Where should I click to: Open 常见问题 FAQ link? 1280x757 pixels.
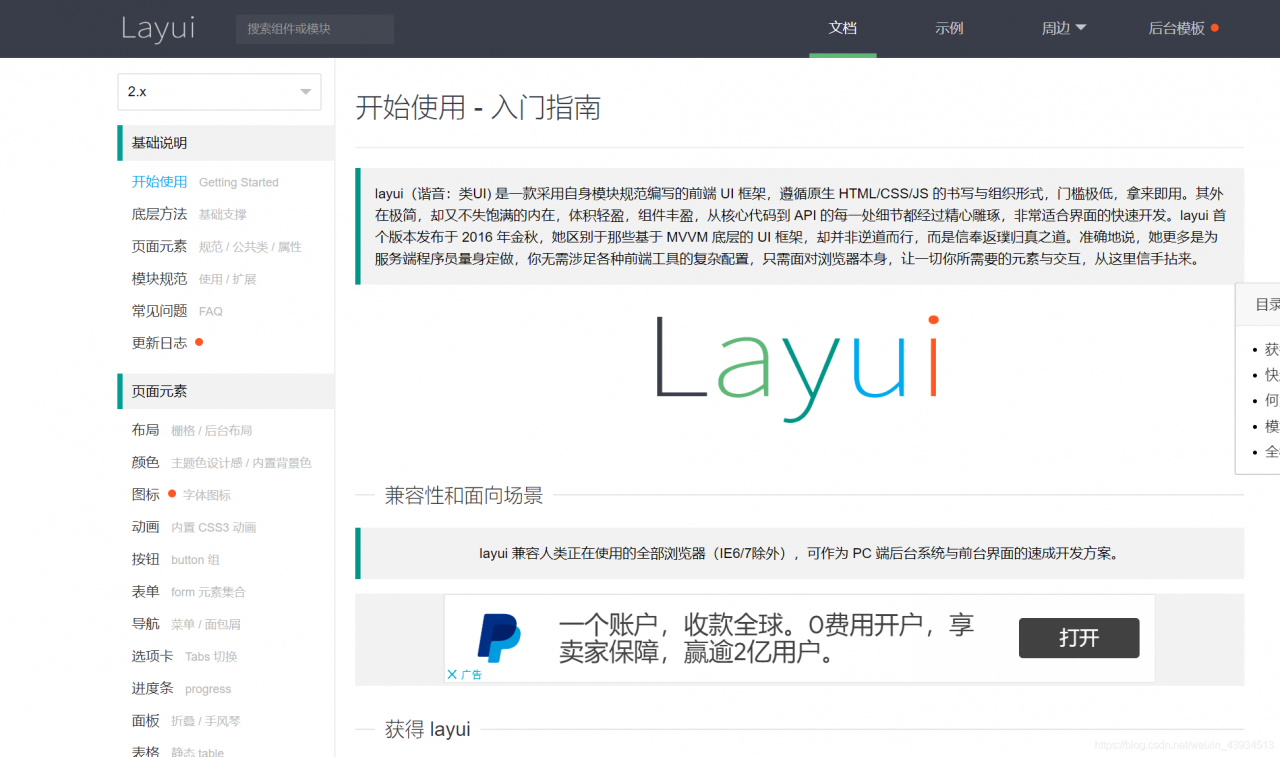tap(177, 311)
